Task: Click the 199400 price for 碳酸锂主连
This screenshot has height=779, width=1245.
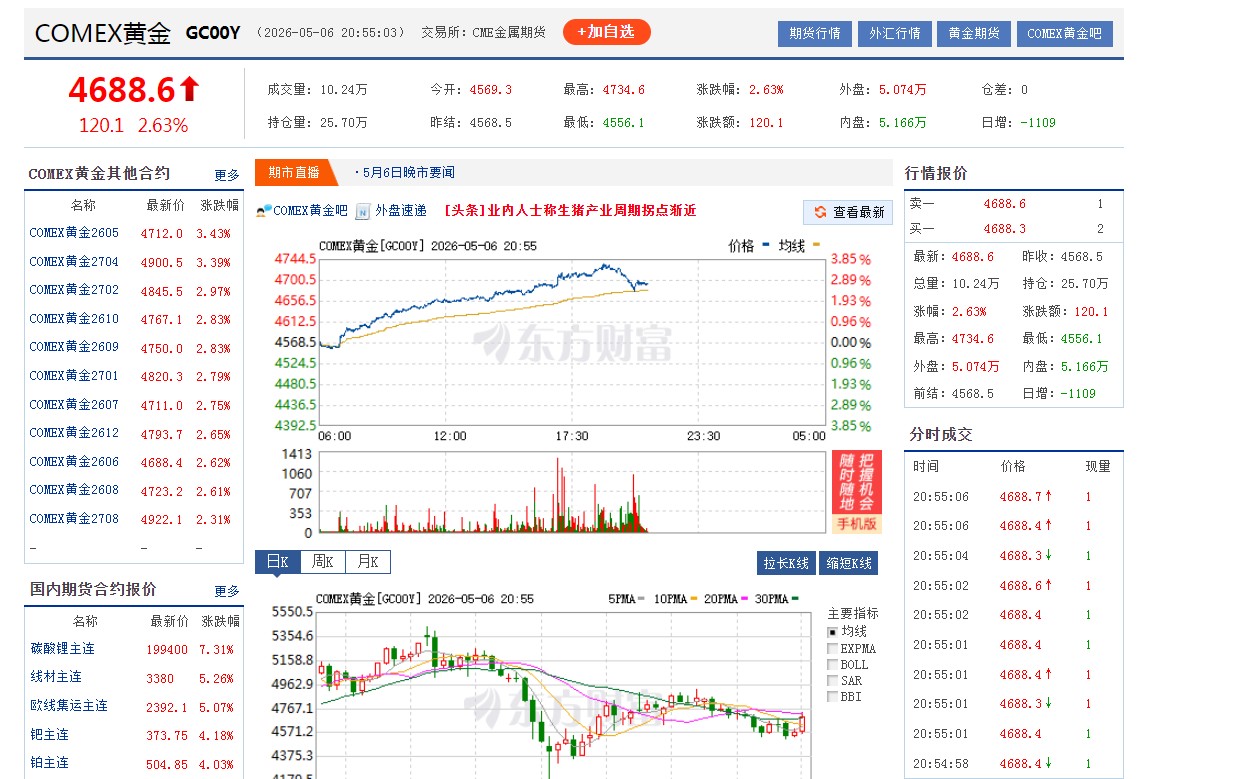Action: (167, 650)
